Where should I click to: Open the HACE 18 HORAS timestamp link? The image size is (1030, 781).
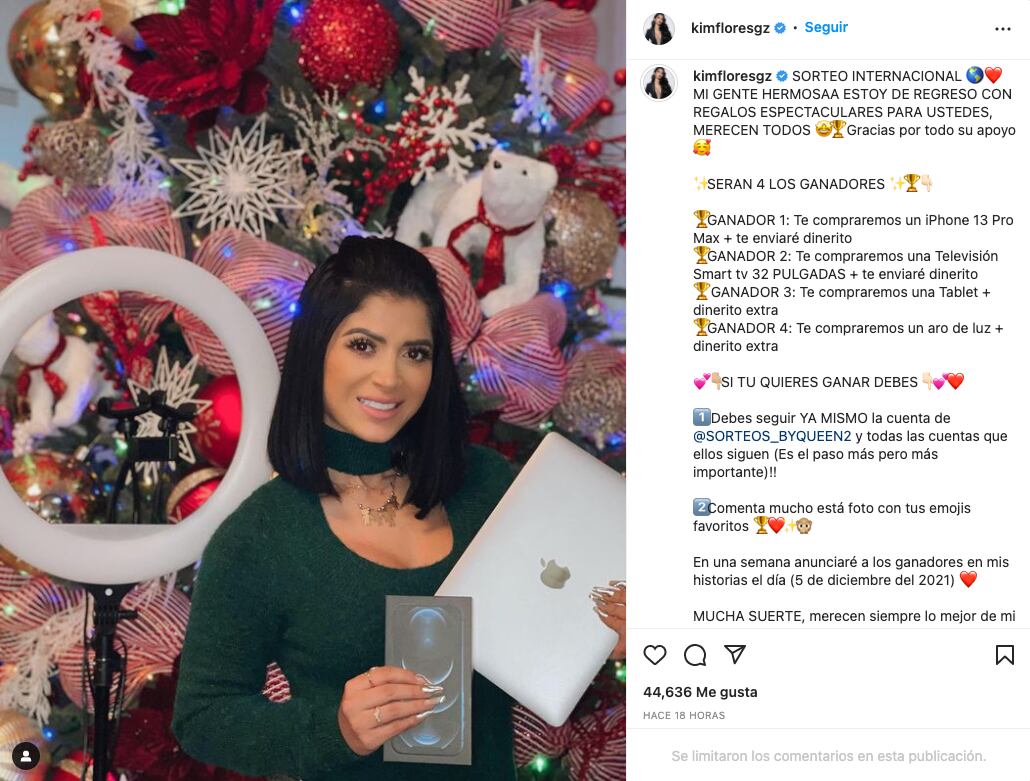point(684,715)
